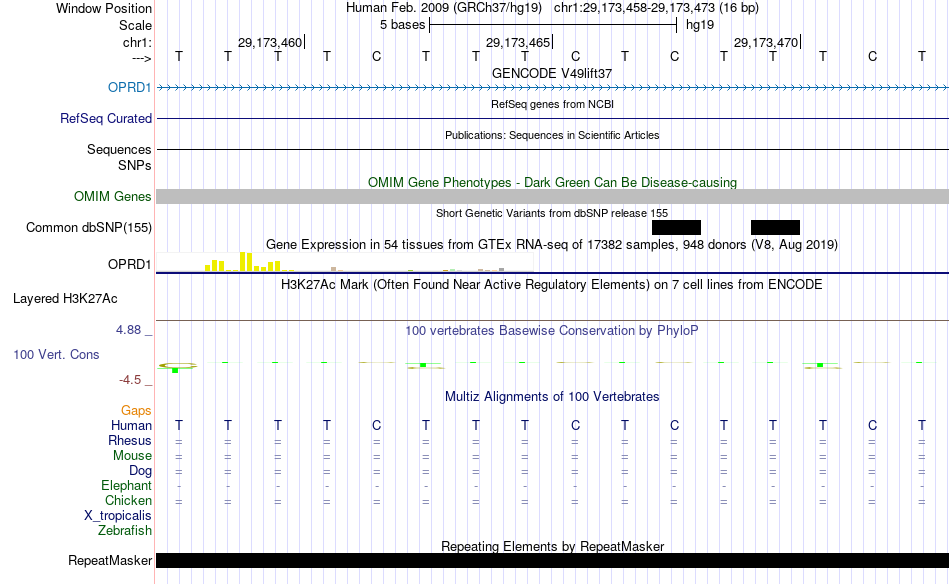Click the ---> strand direction arrow label

pos(142,58)
